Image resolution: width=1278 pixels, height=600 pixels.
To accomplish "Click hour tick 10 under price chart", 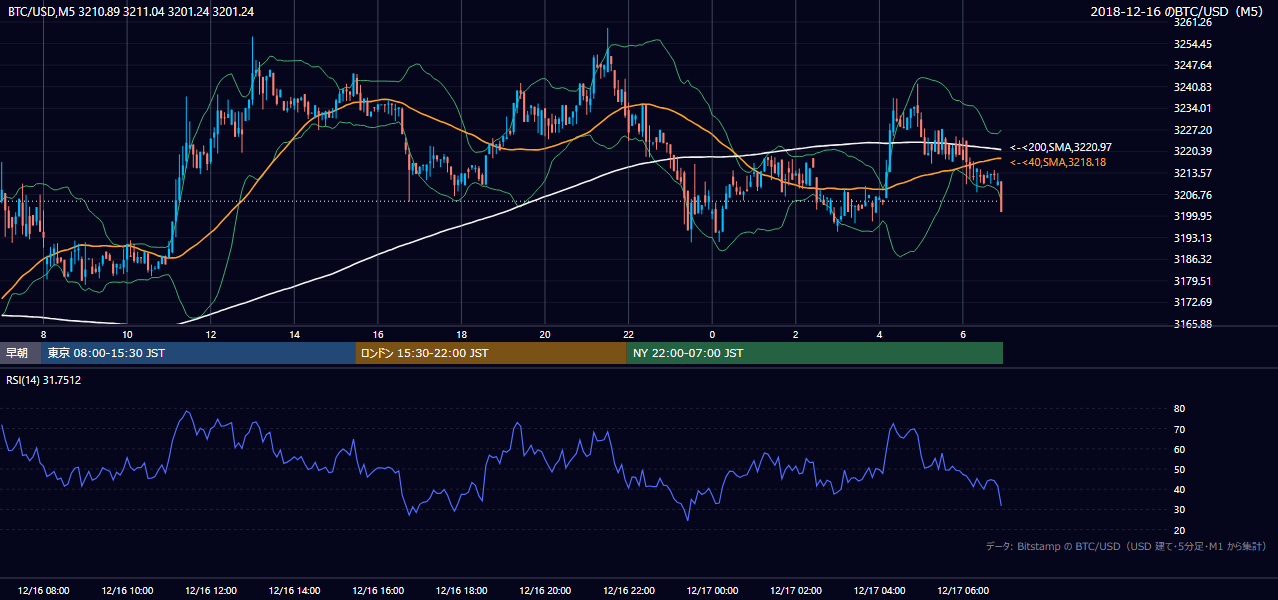I will point(127,334).
